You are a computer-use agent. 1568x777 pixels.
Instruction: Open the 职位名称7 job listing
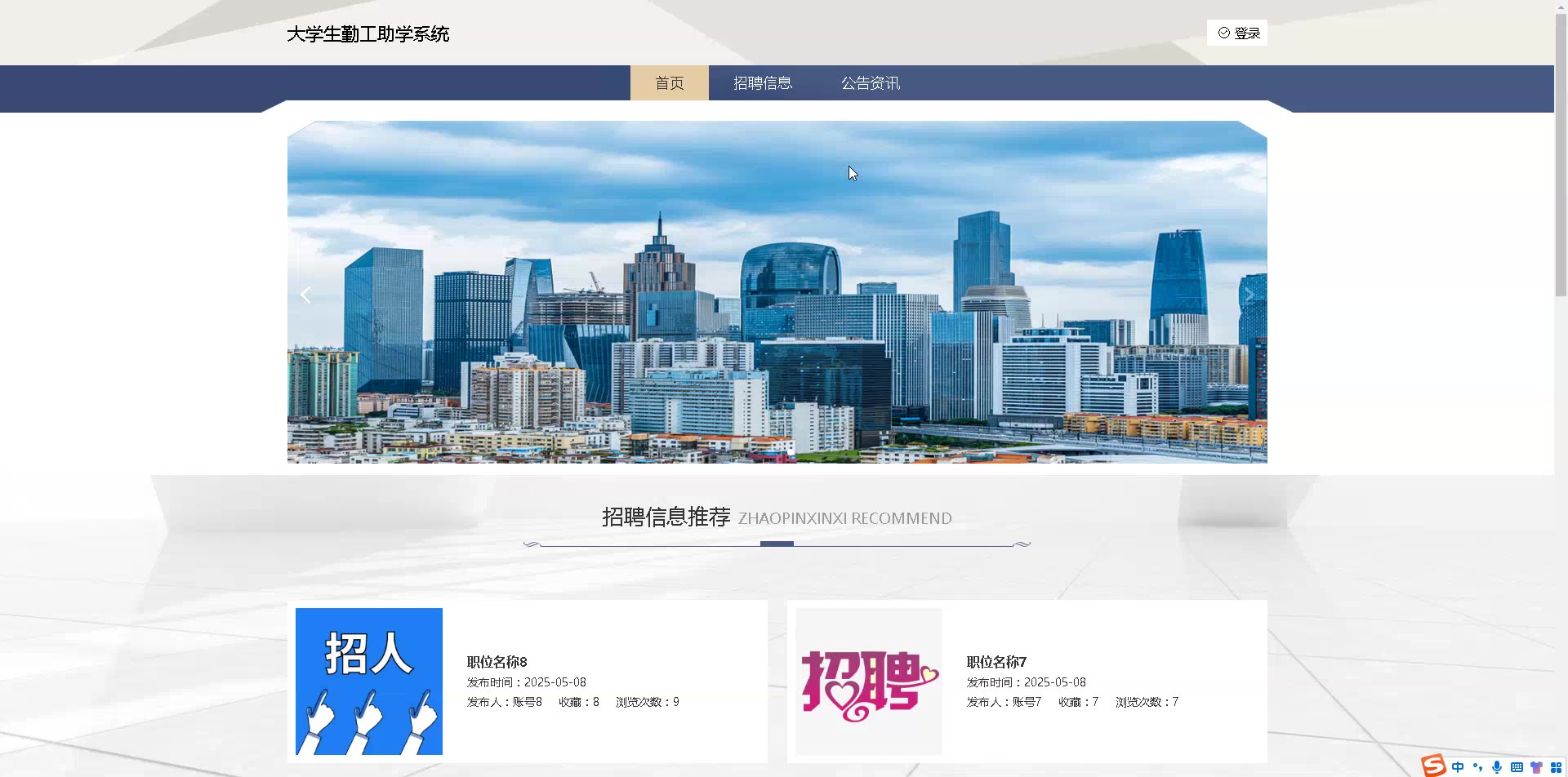997,662
